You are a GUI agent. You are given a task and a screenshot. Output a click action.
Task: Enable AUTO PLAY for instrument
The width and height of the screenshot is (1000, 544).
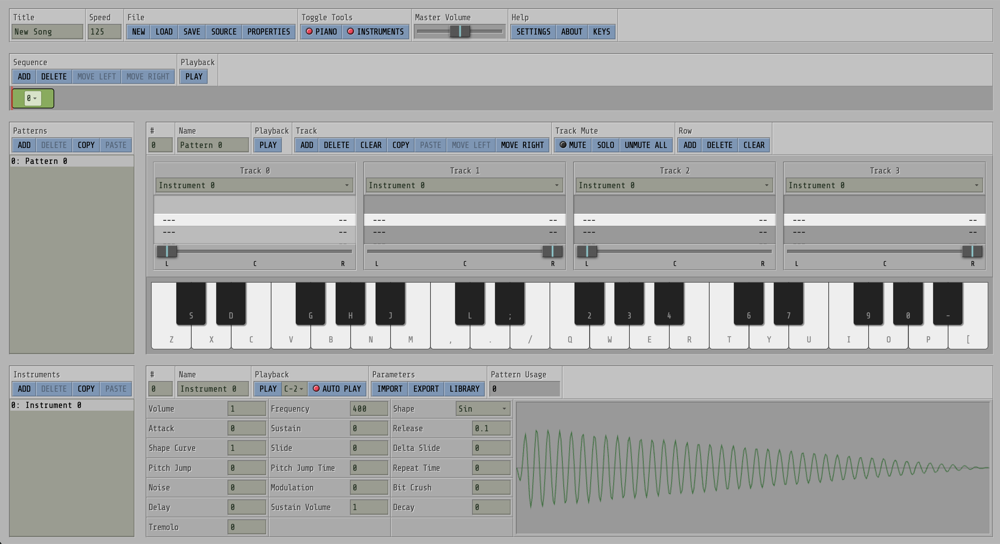[x=336, y=388]
